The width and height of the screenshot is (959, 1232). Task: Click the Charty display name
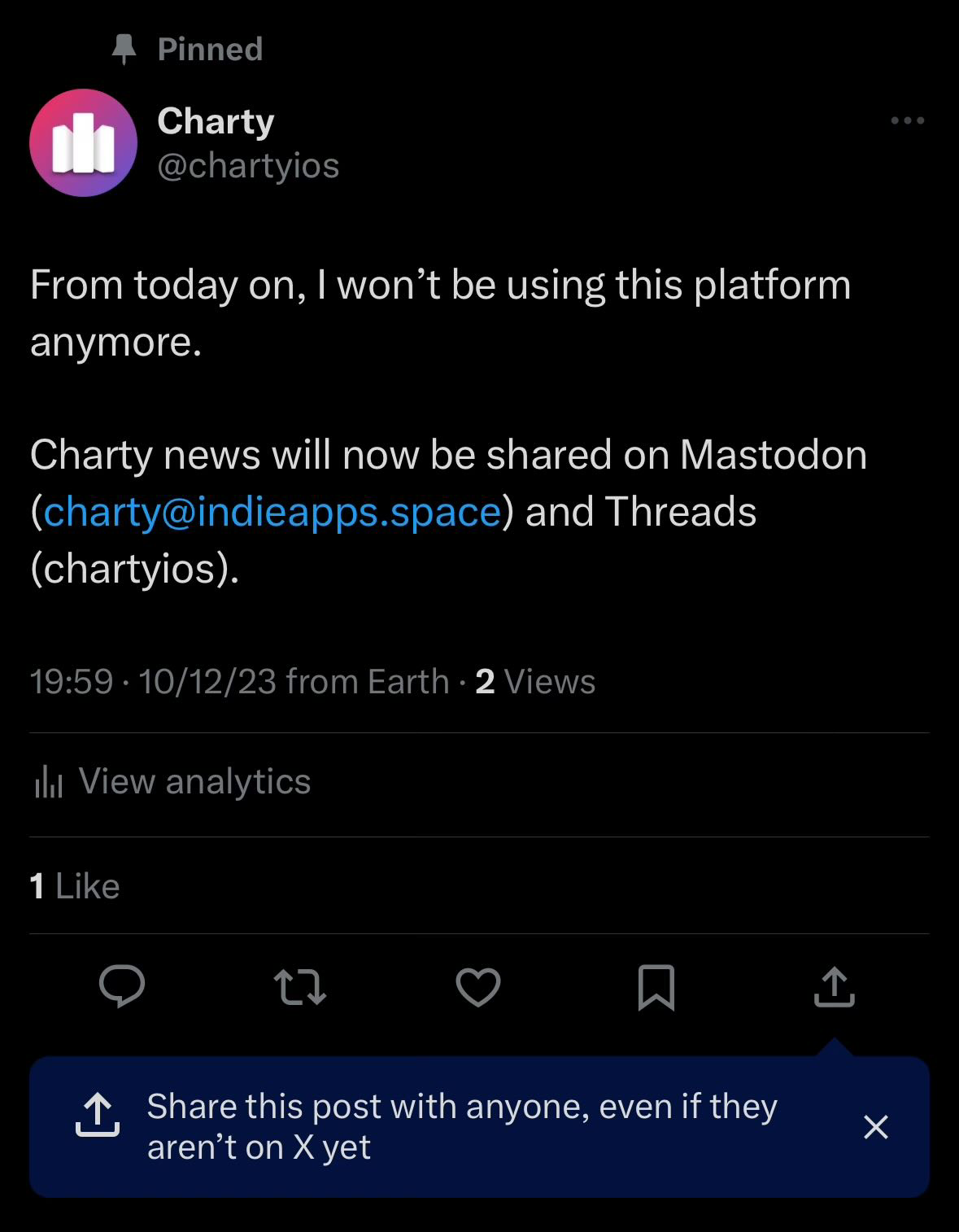(x=216, y=121)
